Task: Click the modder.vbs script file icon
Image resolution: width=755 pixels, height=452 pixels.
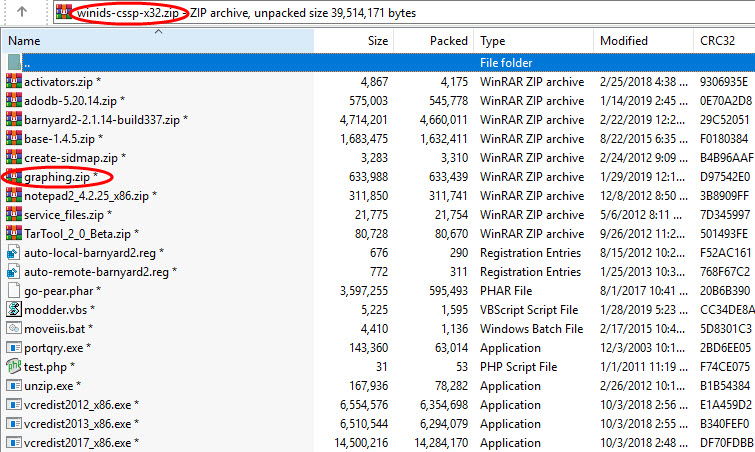Action: [x=13, y=309]
